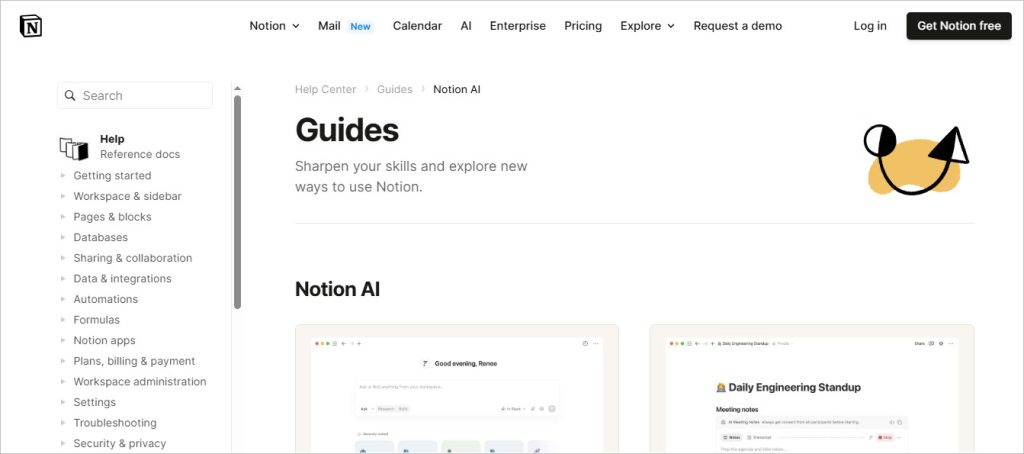Image resolution: width=1024 pixels, height=454 pixels.
Task: Click the Notion AI breadcrumb
Action: (456, 89)
